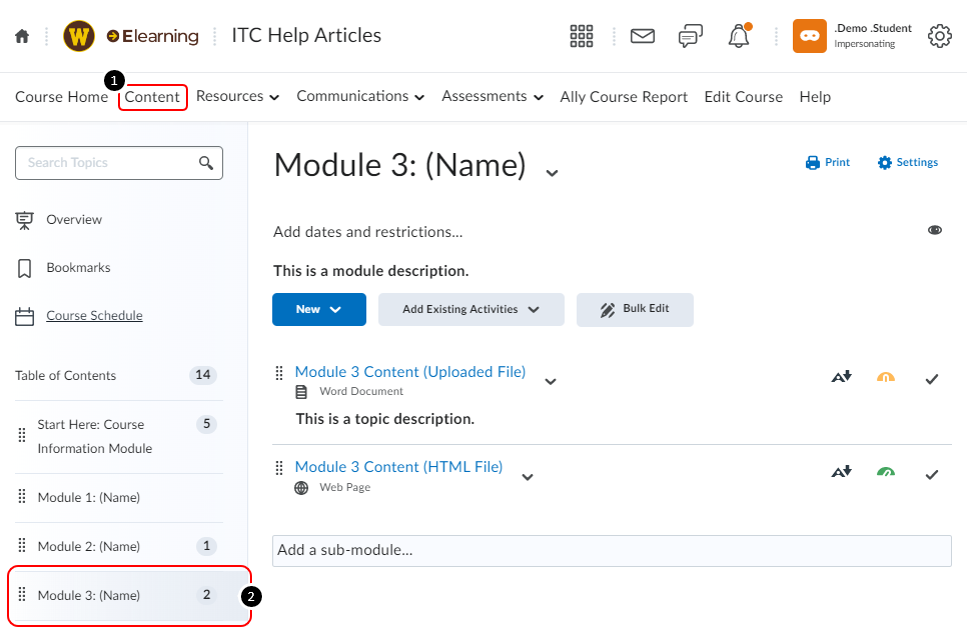Image resolution: width=971 pixels, height=637 pixels.
Task: Mark Module 3 Content (HTML File) completion checkmark
Action: (931, 473)
